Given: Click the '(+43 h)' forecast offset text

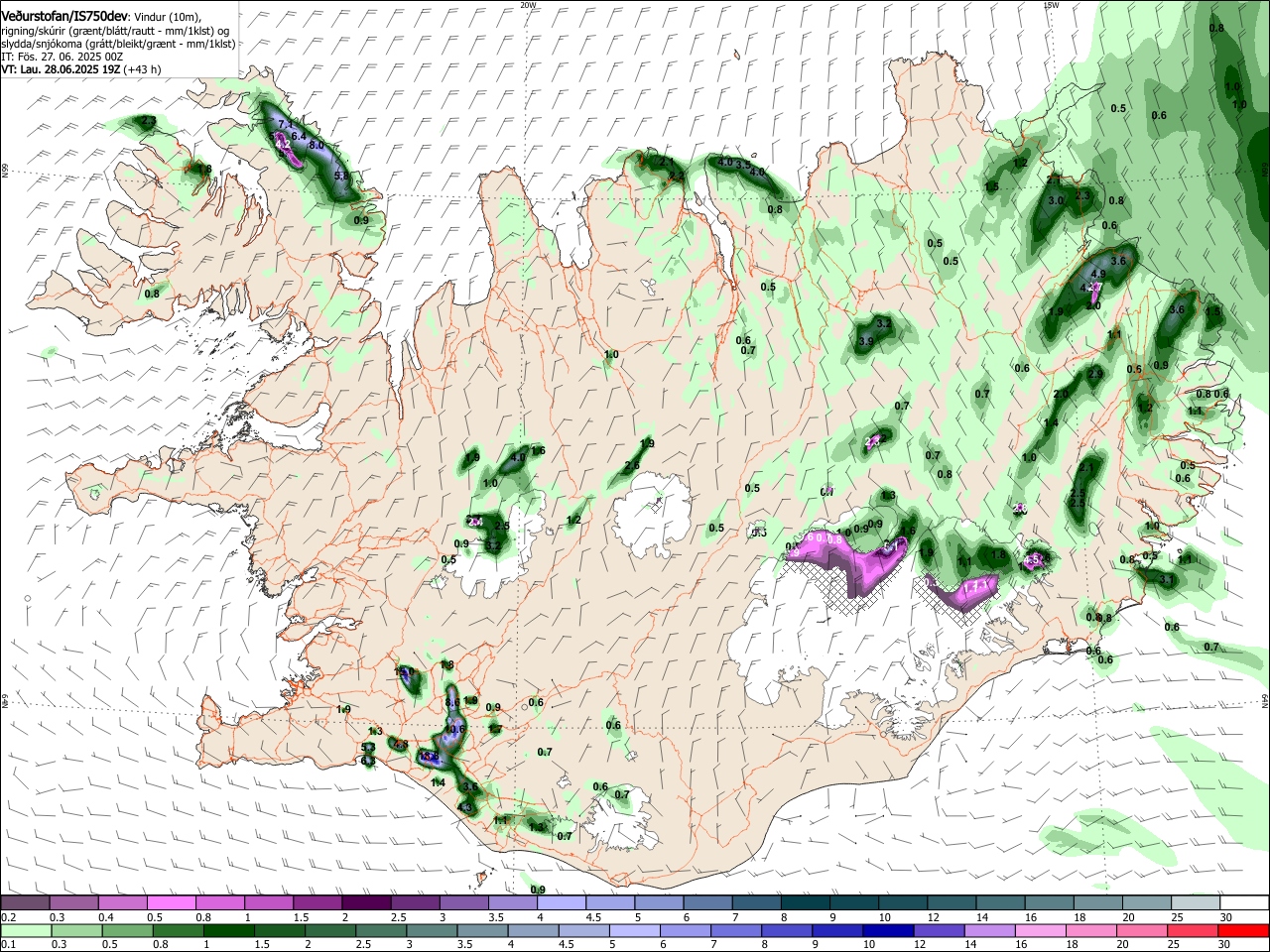Looking at the screenshot, I should tap(142, 69).
